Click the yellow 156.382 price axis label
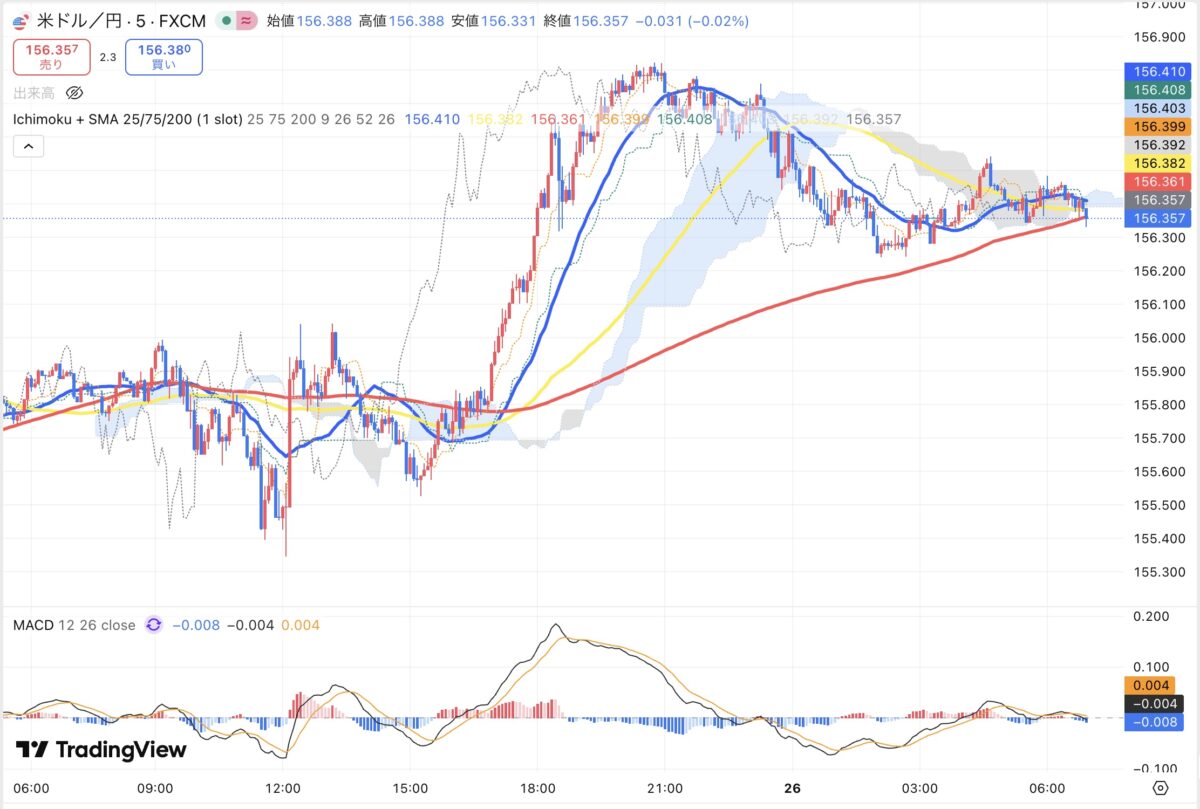The image size is (1200, 809). pos(1160,163)
